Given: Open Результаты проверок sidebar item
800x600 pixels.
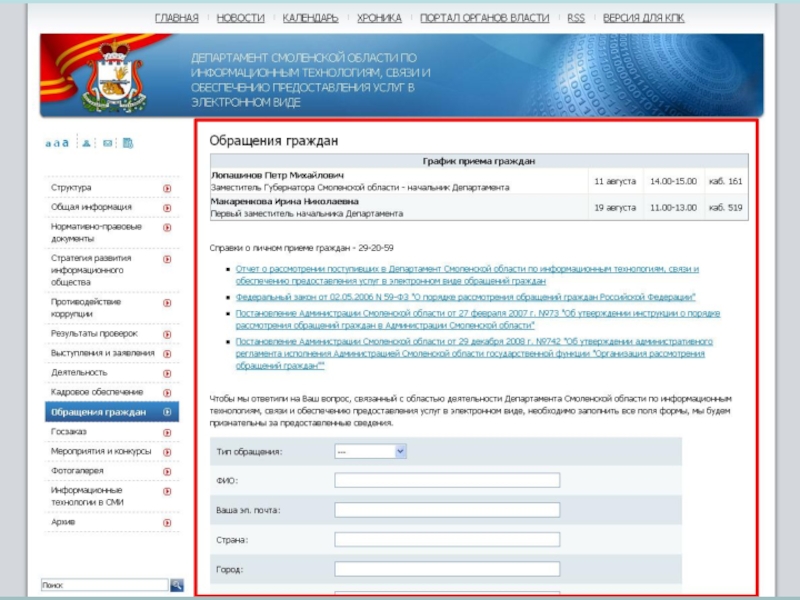Looking at the screenshot, I should coord(94,333).
